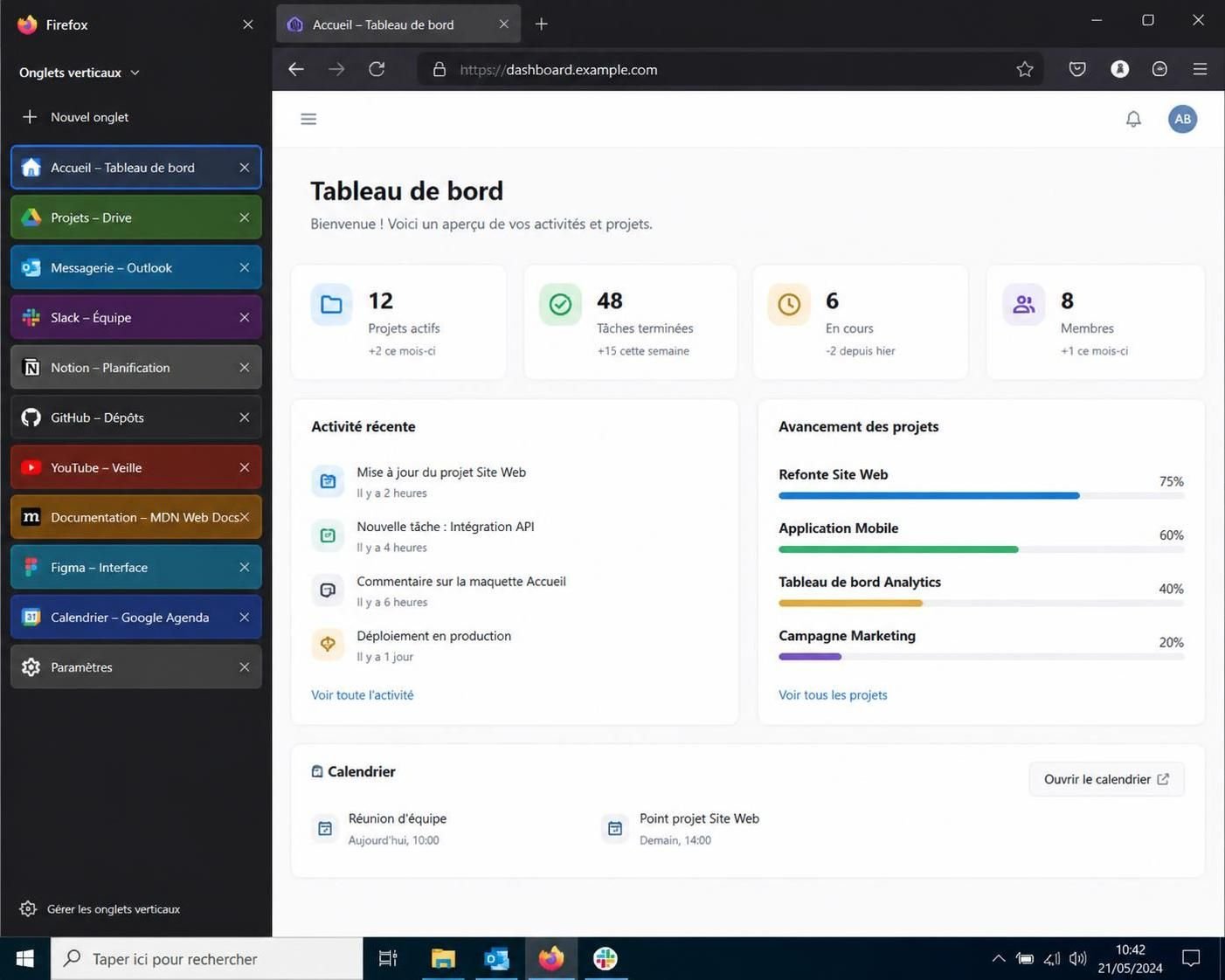Open extensions icon in Firefox toolbar
The height and width of the screenshot is (980, 1225).
point(1159,69)
